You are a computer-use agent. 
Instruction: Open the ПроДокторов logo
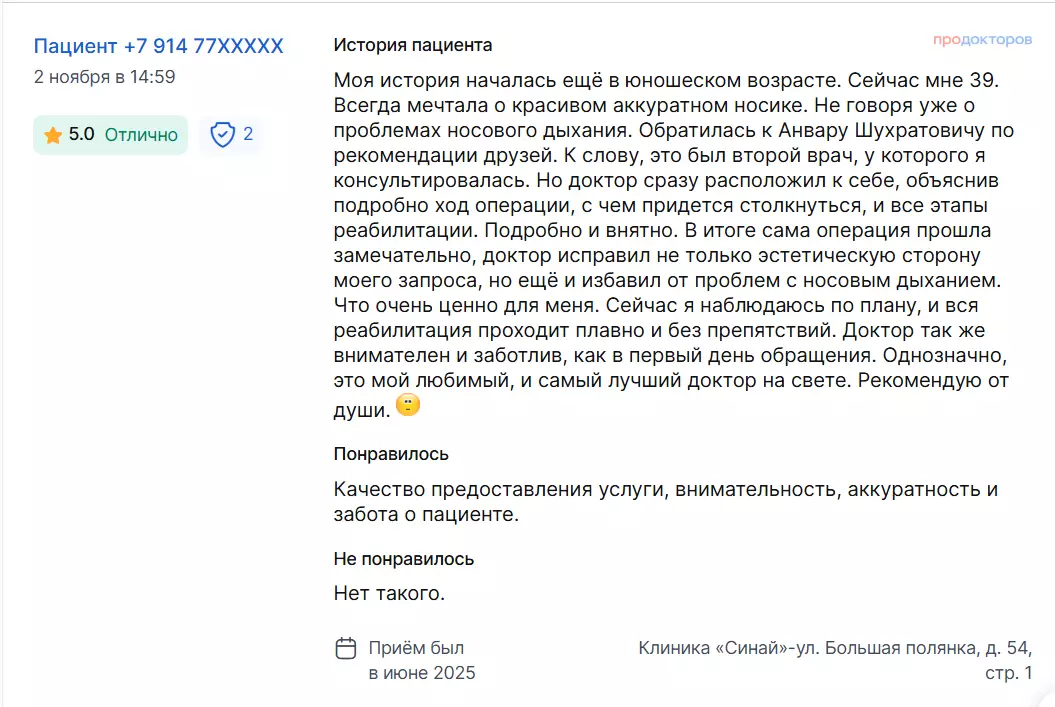[x=982, y=40]
